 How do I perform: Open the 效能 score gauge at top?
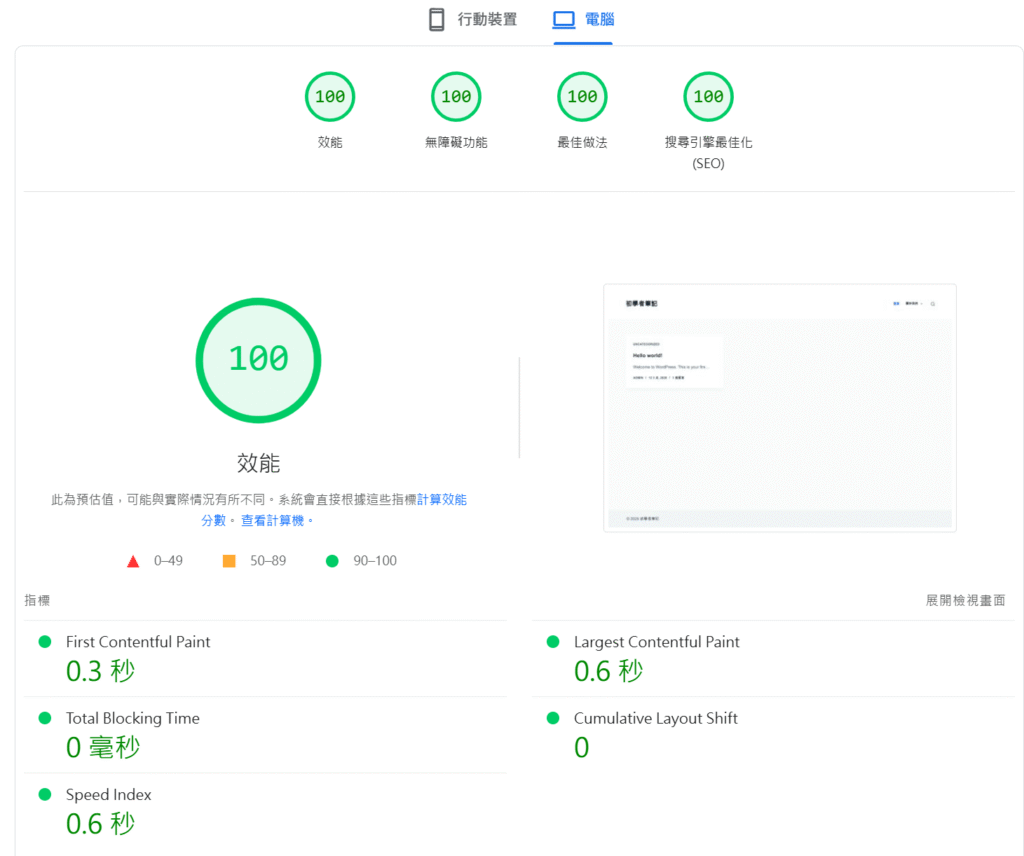pyautogui.click(x=330, y=98)
